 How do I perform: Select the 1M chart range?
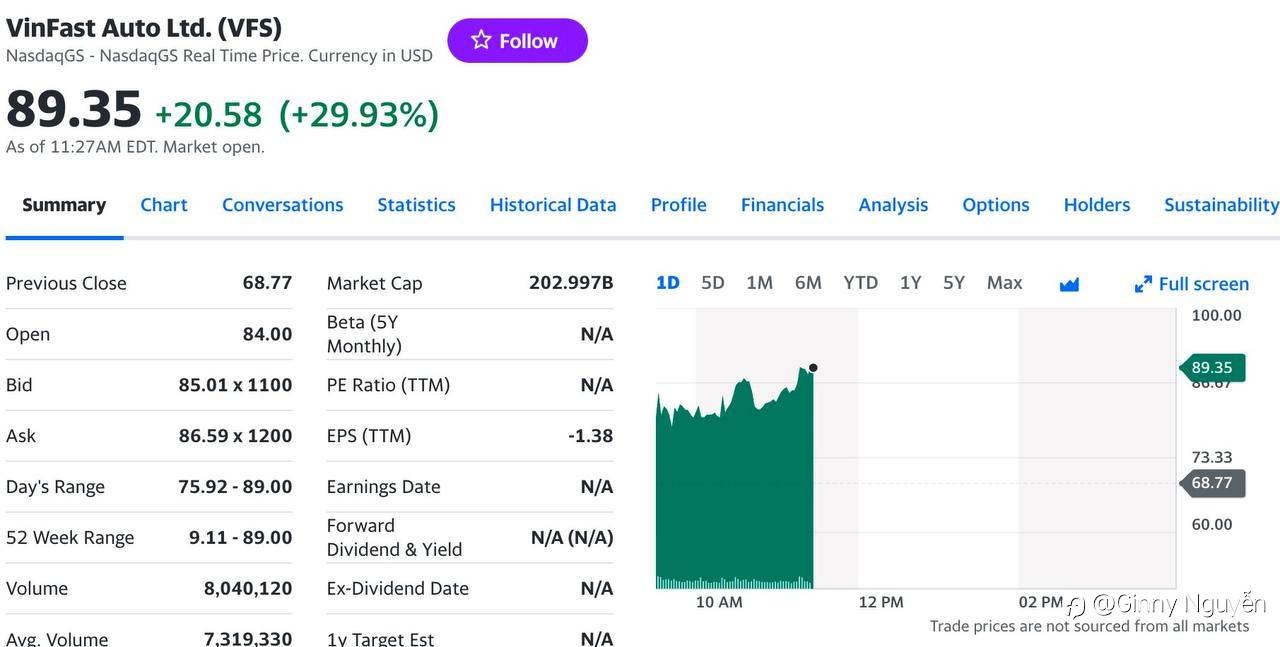point(759,283)
